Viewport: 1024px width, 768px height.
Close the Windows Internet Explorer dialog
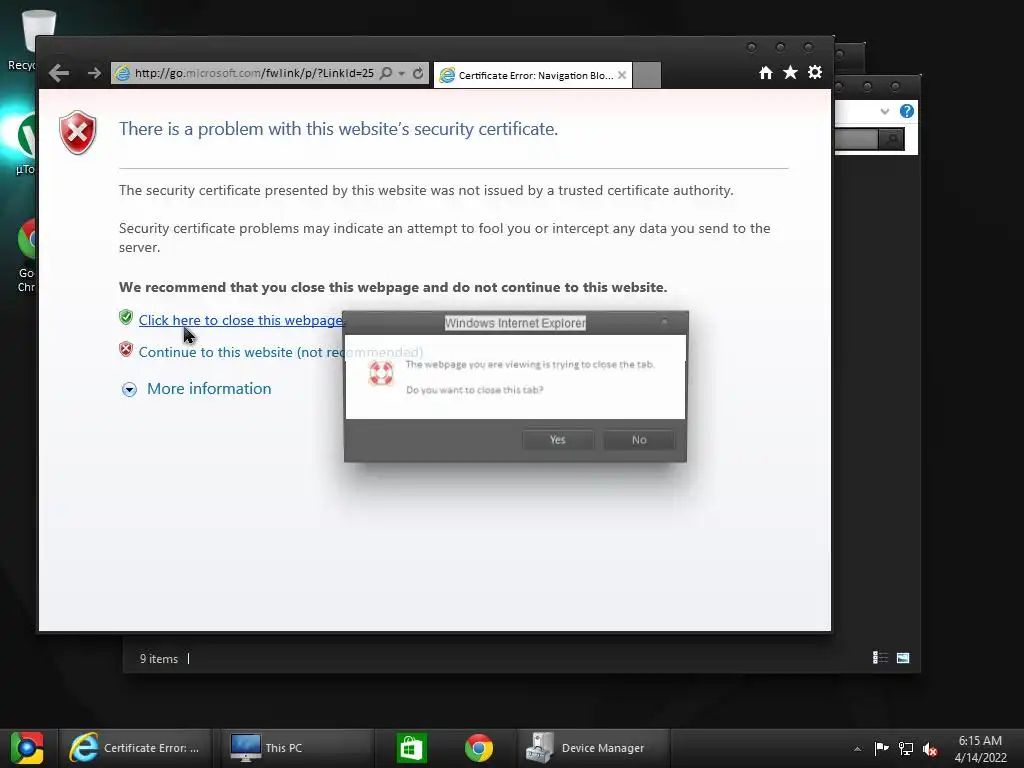(664, 322)
